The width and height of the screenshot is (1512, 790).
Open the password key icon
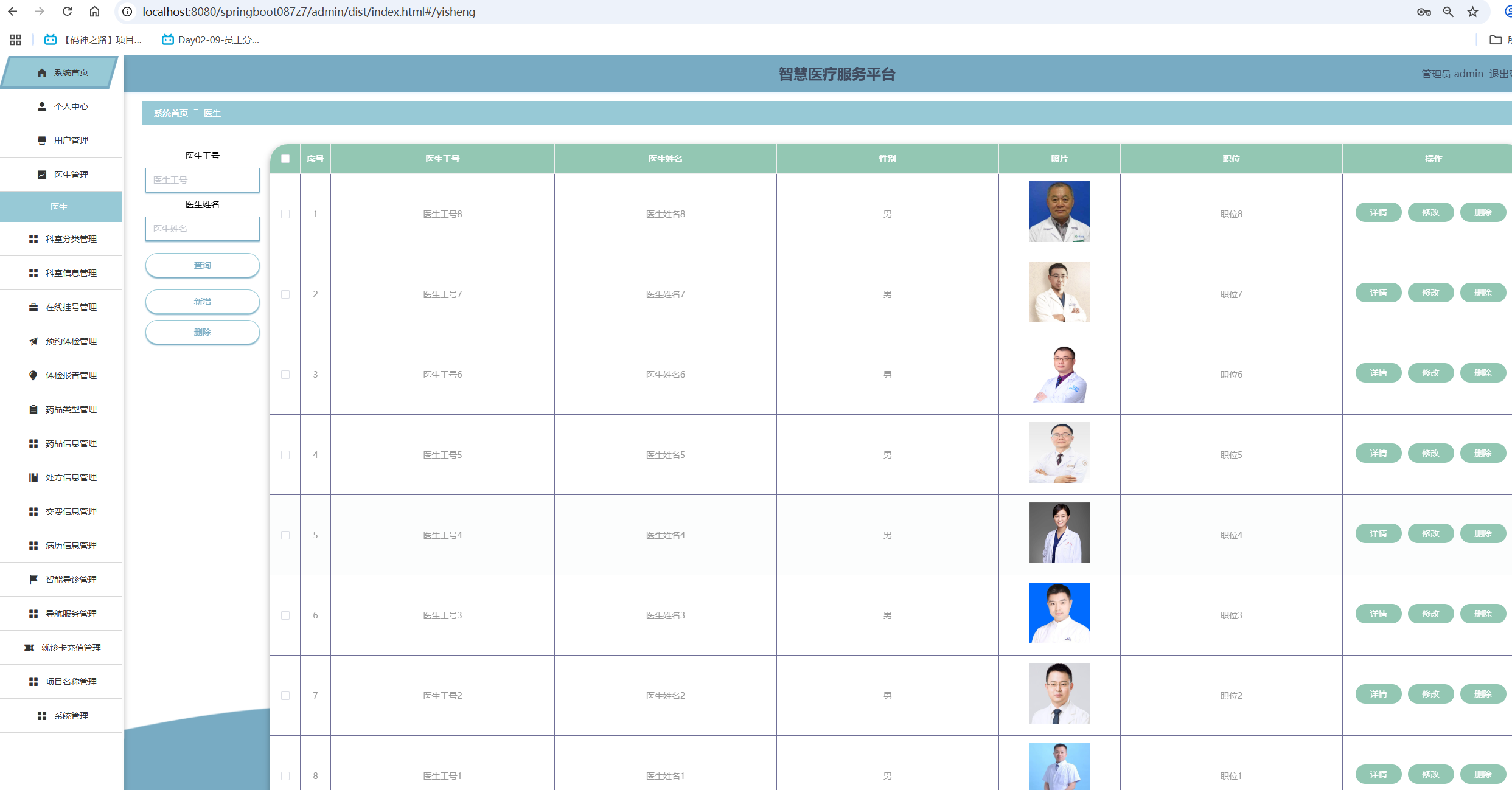[1424, 12]
